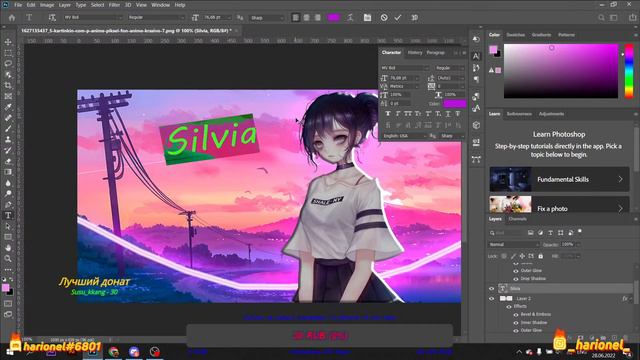Click the 3D text button in options bar

click(x=415, y=18)
